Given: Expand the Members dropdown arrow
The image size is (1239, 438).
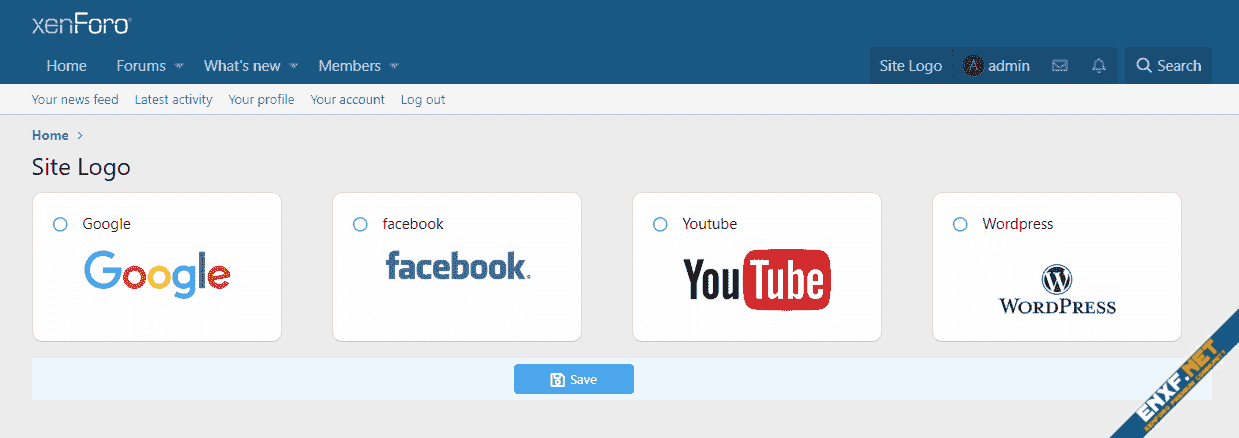Looking at the screenshot, I should click(x=394, y=67).
